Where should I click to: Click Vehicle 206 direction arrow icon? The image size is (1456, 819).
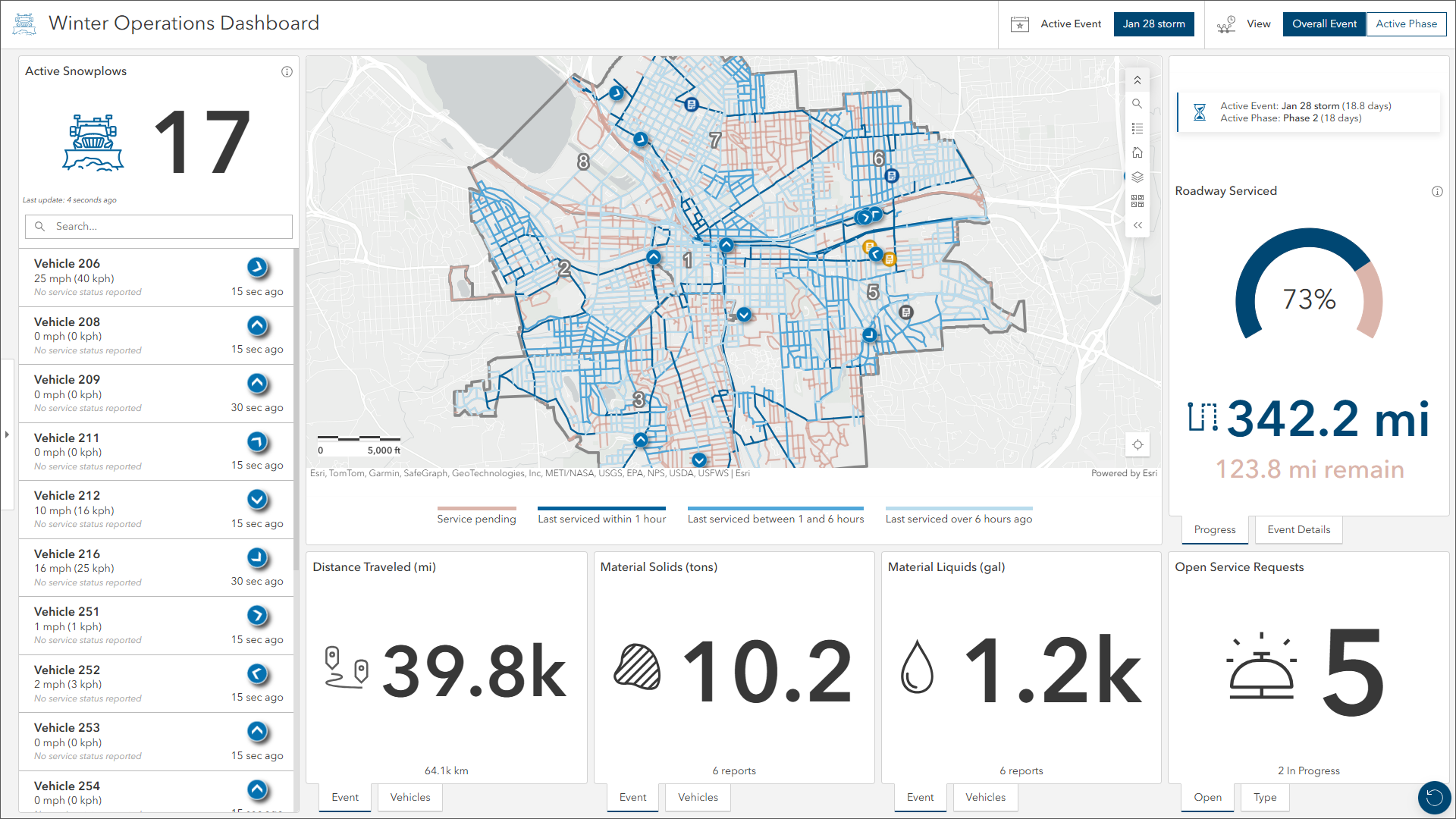coord(257,267)
